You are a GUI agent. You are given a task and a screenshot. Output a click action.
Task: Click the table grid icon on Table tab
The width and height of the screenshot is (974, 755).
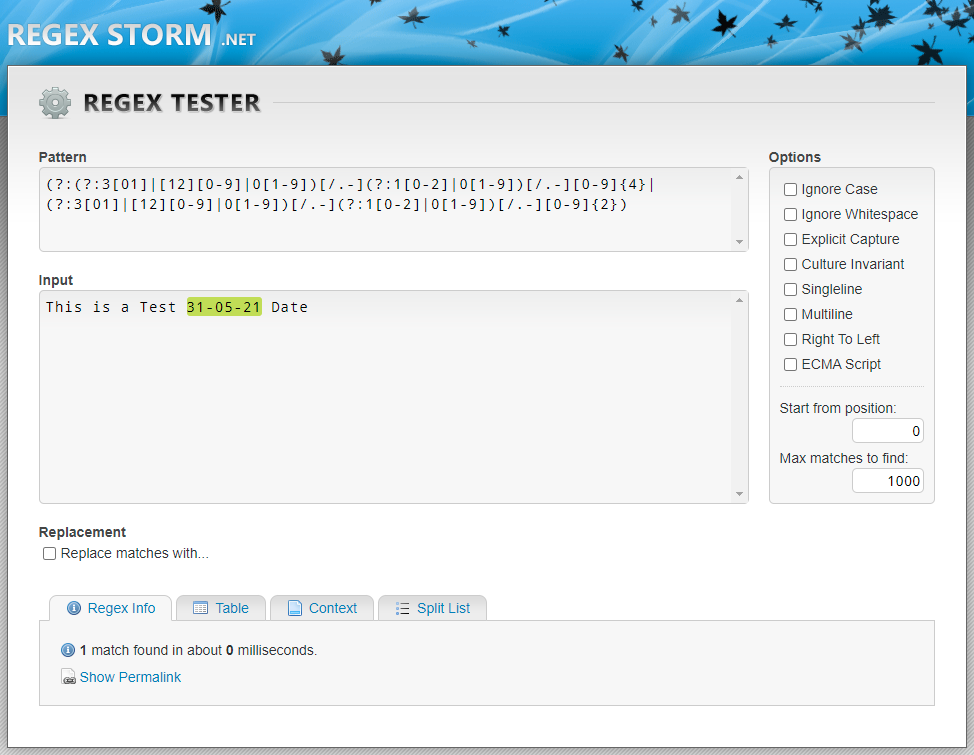[200, 608]
